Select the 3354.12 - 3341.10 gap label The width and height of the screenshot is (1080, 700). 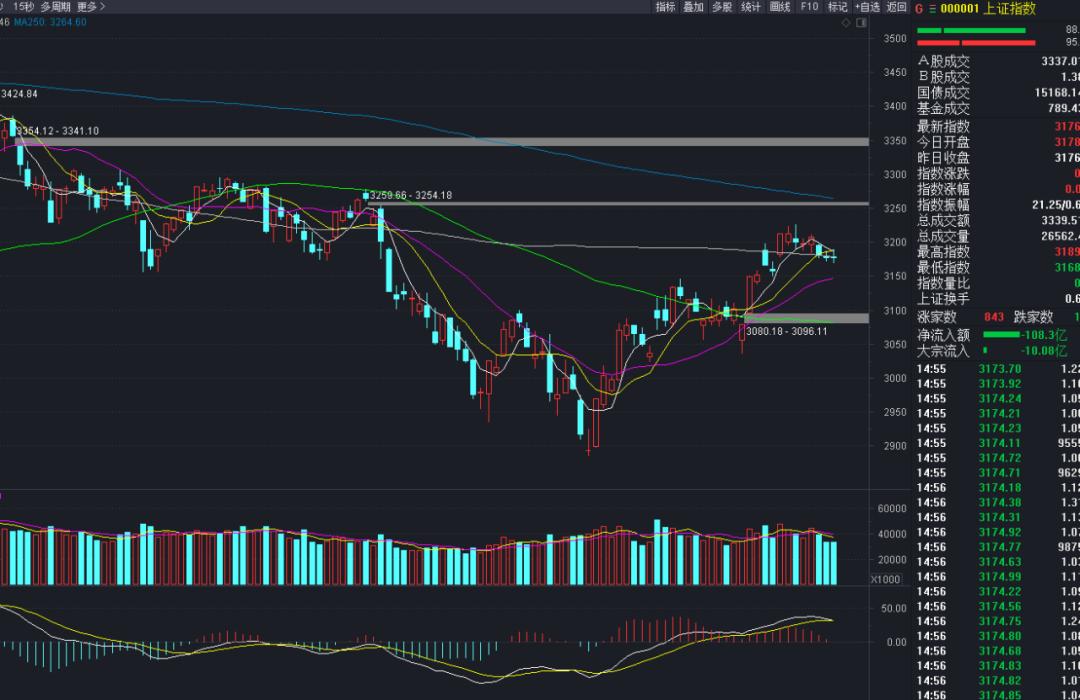(x=58, y=131)
